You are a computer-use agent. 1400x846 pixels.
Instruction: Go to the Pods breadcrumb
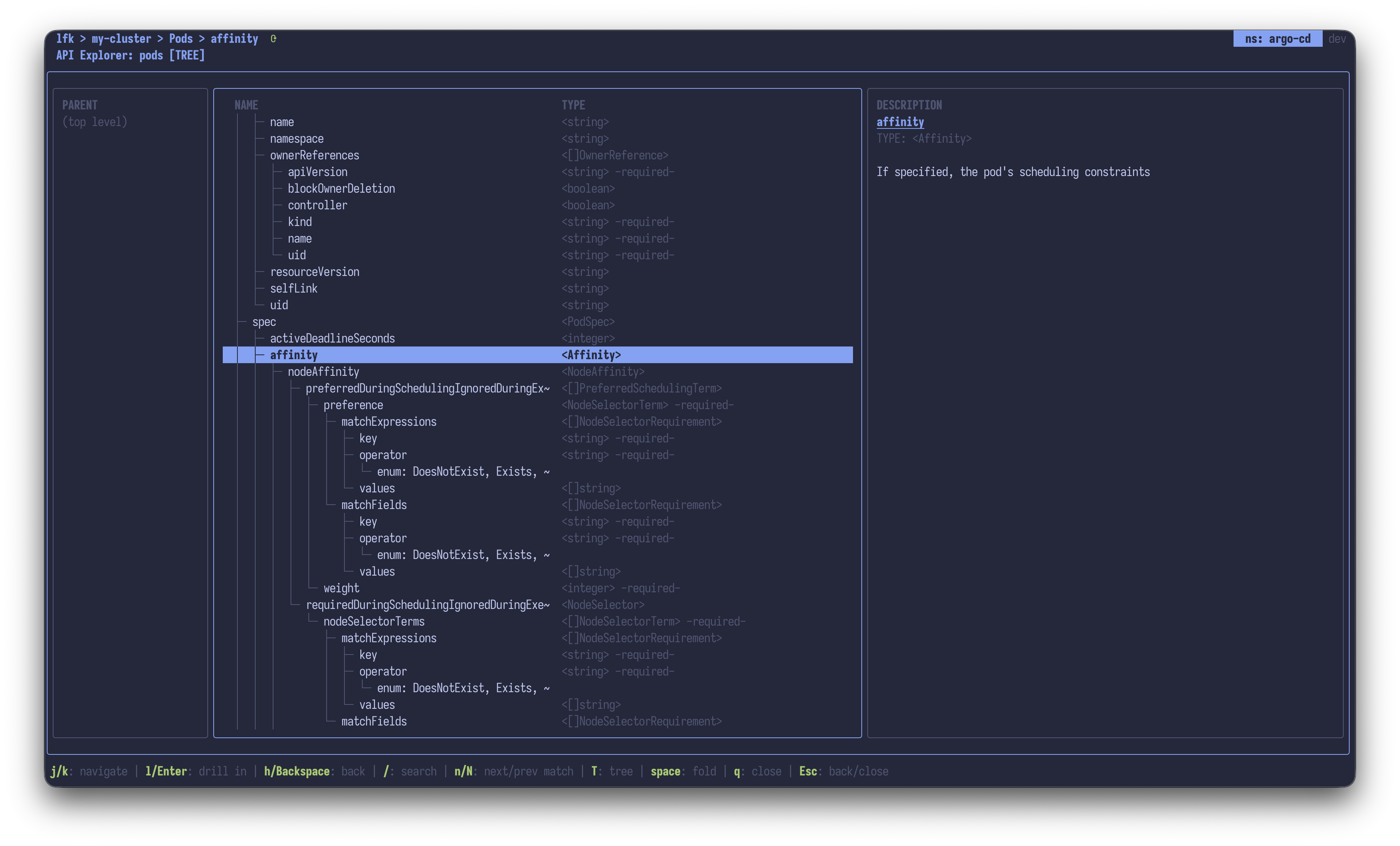[181, 38]
